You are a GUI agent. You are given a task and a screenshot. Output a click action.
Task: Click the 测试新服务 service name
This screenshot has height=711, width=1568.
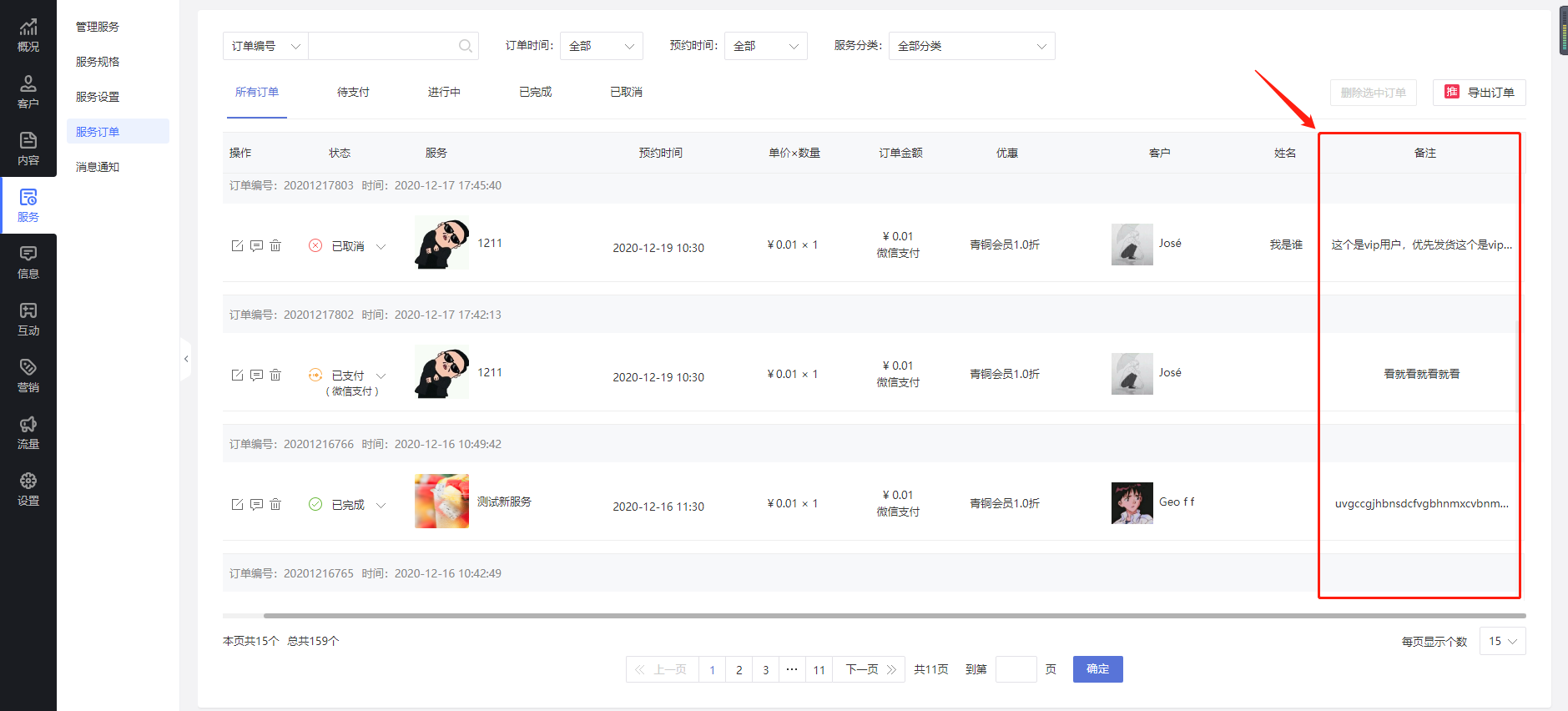pyautogui.click(x=504, y=502)
